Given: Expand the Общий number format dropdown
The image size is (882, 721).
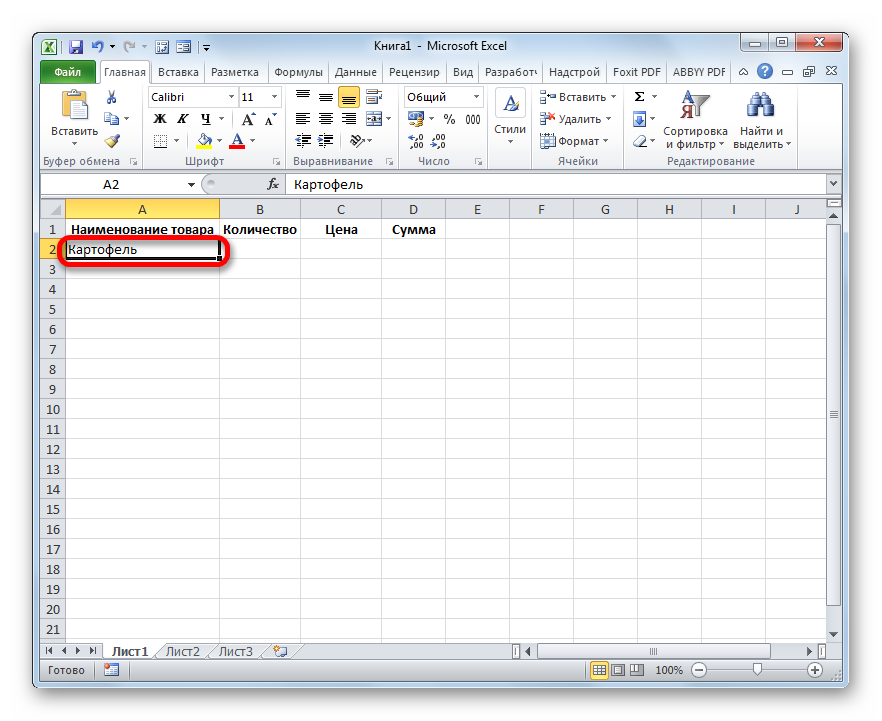Looking at the screenshot, I should tap(476, 97).
